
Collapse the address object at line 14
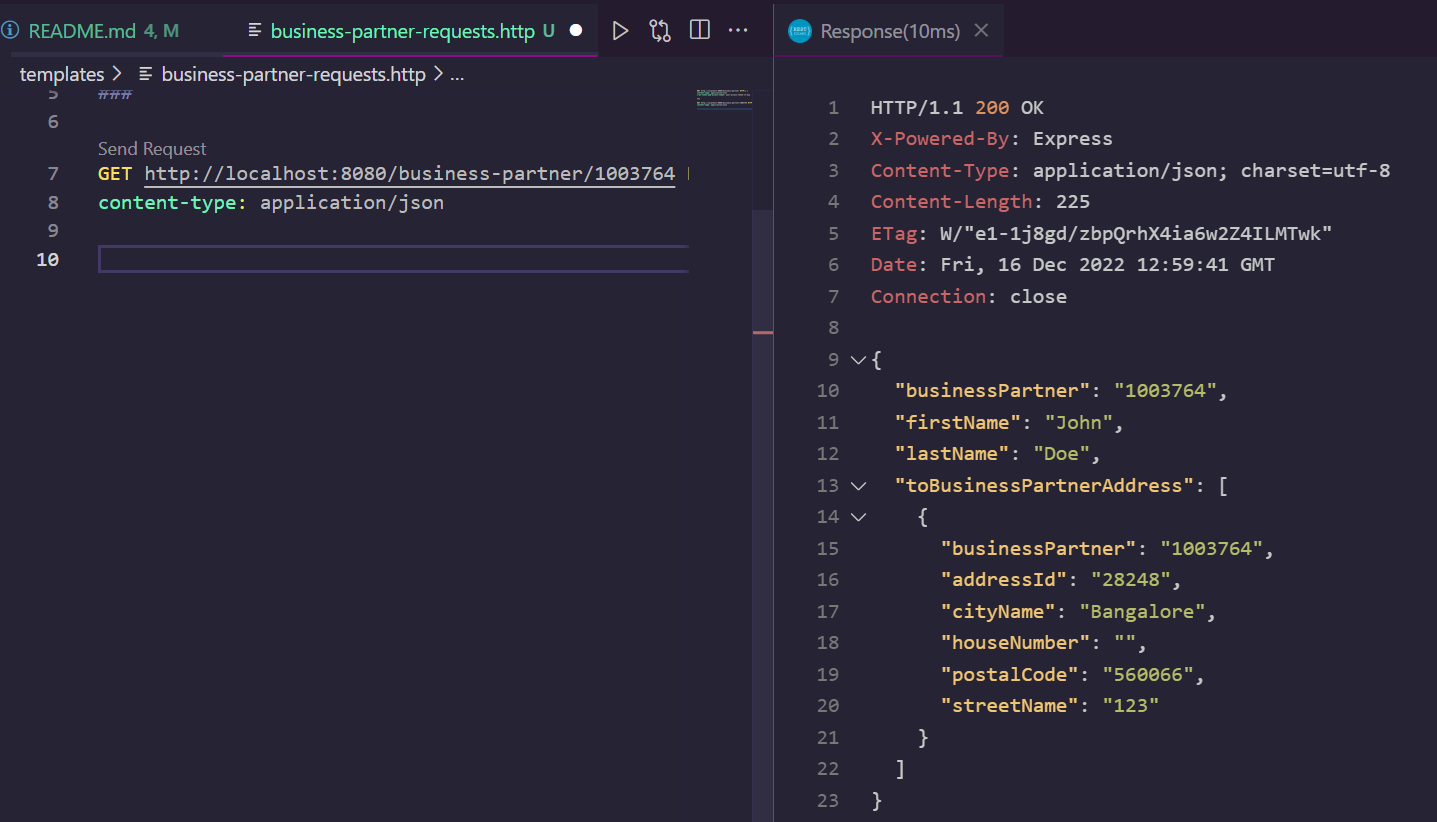857,517
